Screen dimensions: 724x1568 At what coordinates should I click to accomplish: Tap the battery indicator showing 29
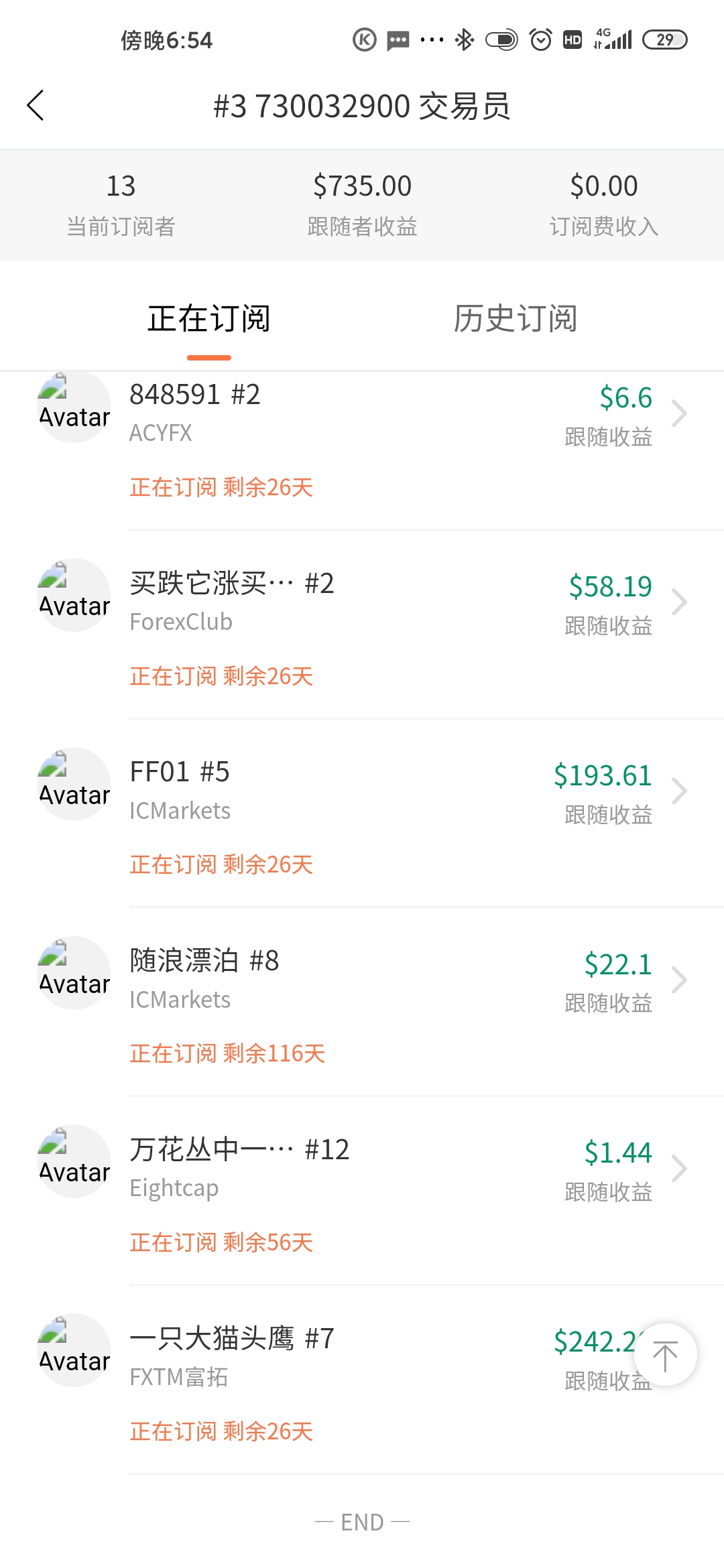pos(664,40)
